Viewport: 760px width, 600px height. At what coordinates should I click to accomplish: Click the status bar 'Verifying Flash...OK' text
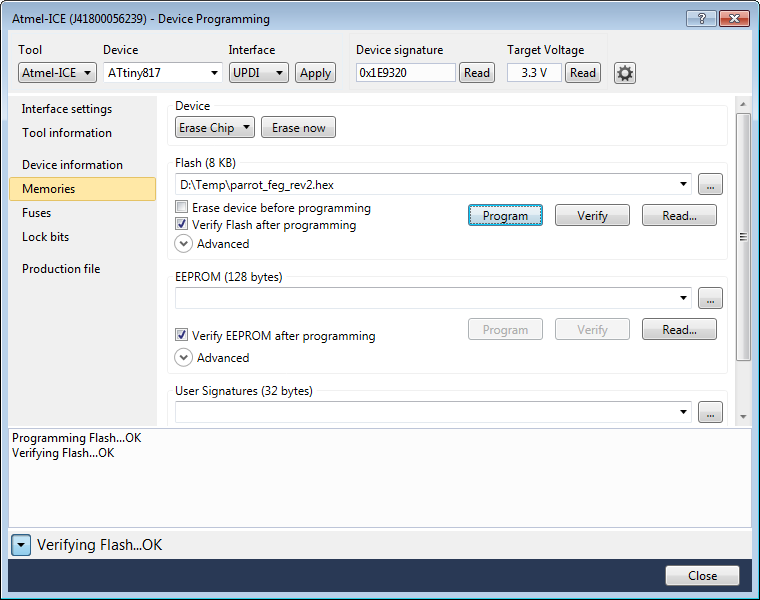click(99, 545)
